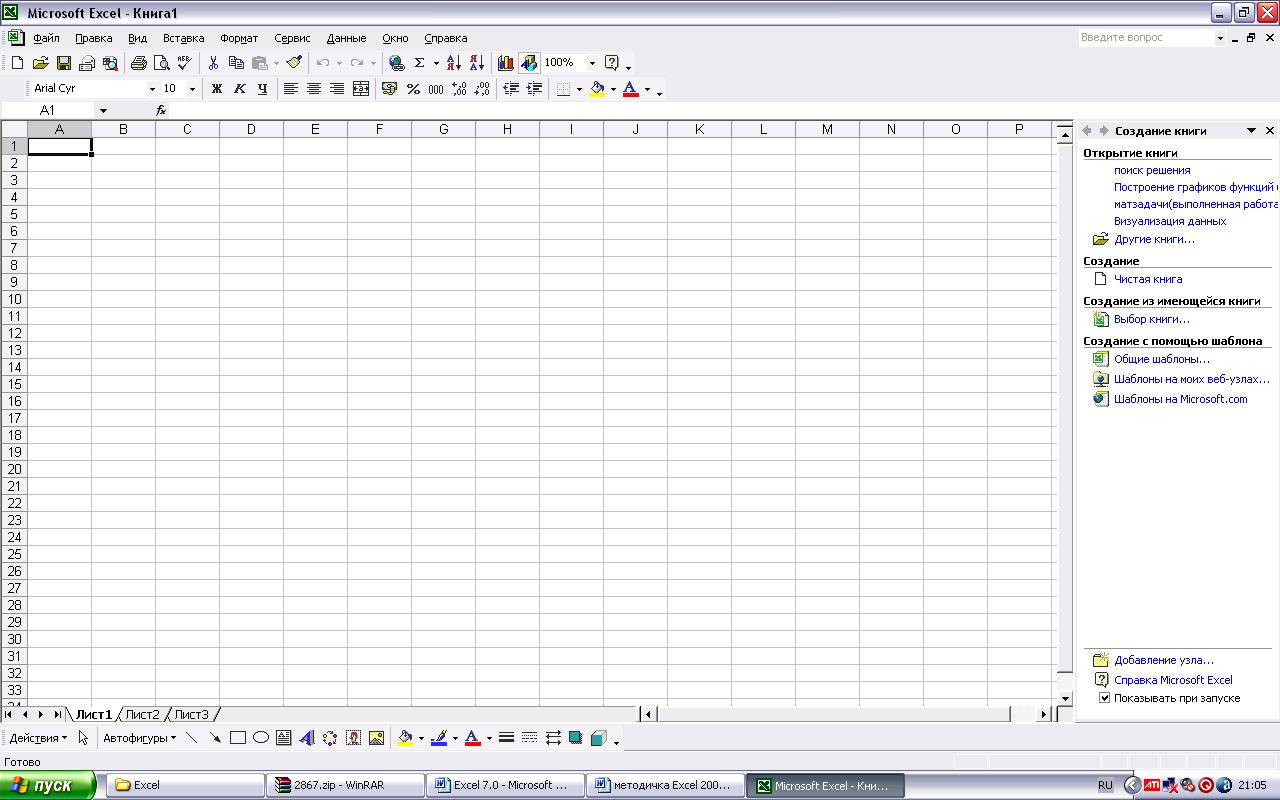Open 'Другие книги…' link
This screenshot has width=1280, height=800.
pos(1154,239)
